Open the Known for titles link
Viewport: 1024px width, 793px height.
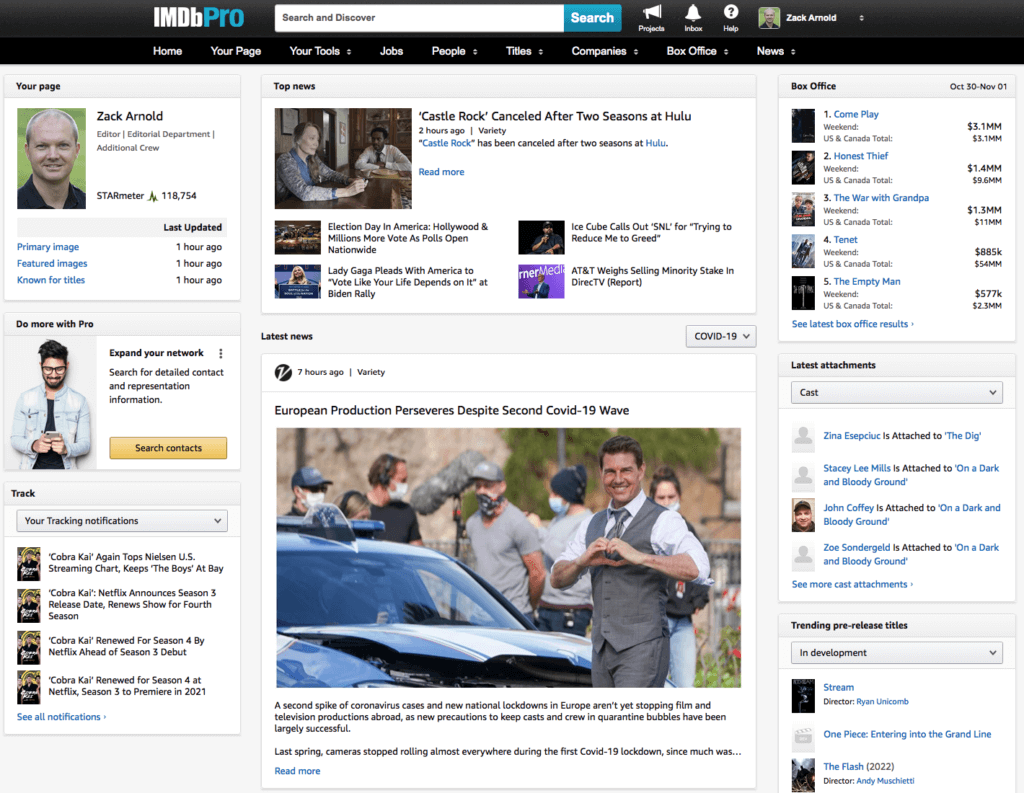[51, 280]
